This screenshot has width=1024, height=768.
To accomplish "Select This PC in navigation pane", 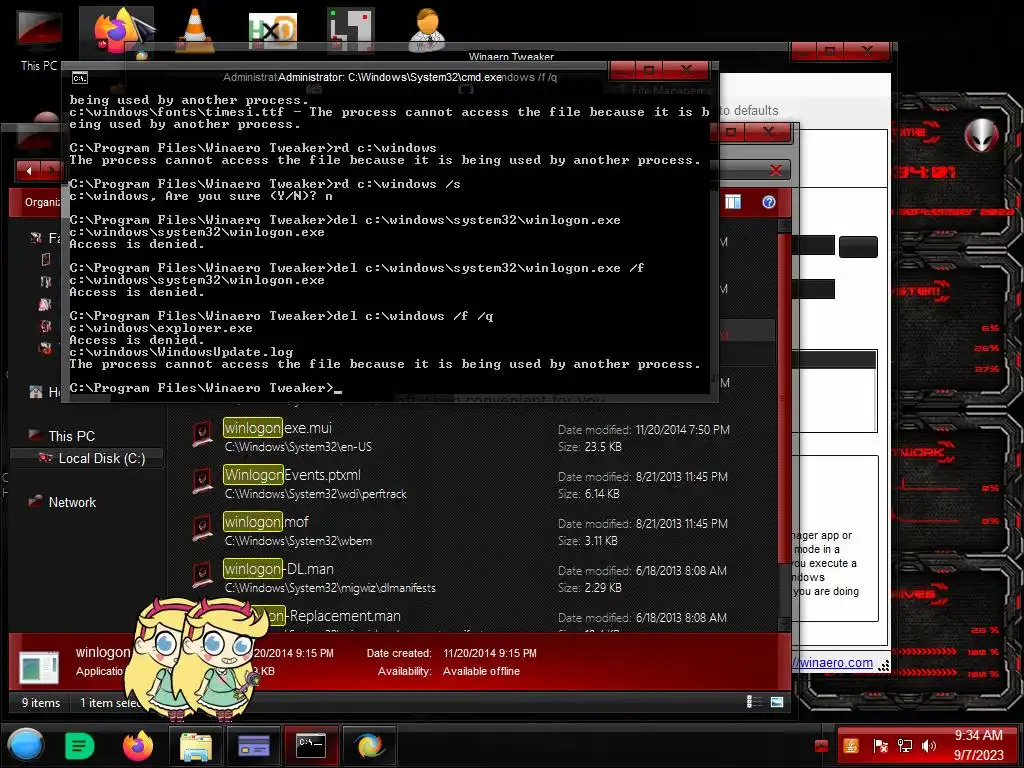I will pos(71,436).
